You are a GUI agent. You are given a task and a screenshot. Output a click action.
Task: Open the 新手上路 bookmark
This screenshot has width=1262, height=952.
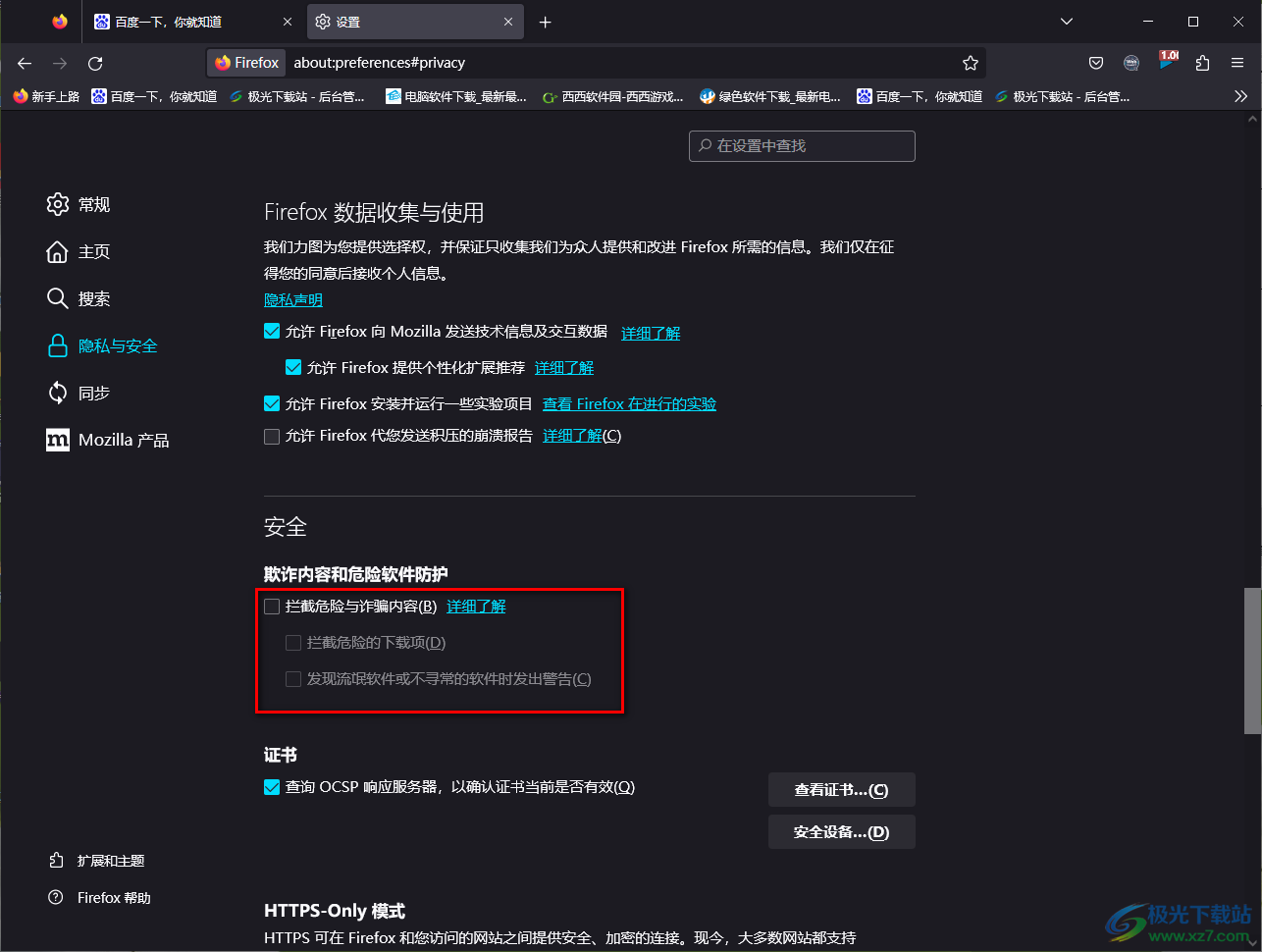[46, 96]
